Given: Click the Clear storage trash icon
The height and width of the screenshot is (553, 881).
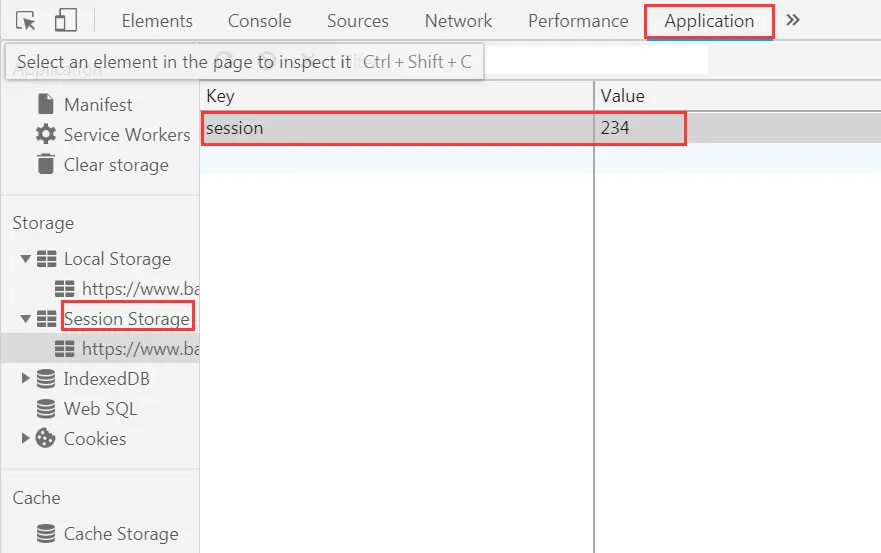Looking at the screenshot, I should 45,164.
